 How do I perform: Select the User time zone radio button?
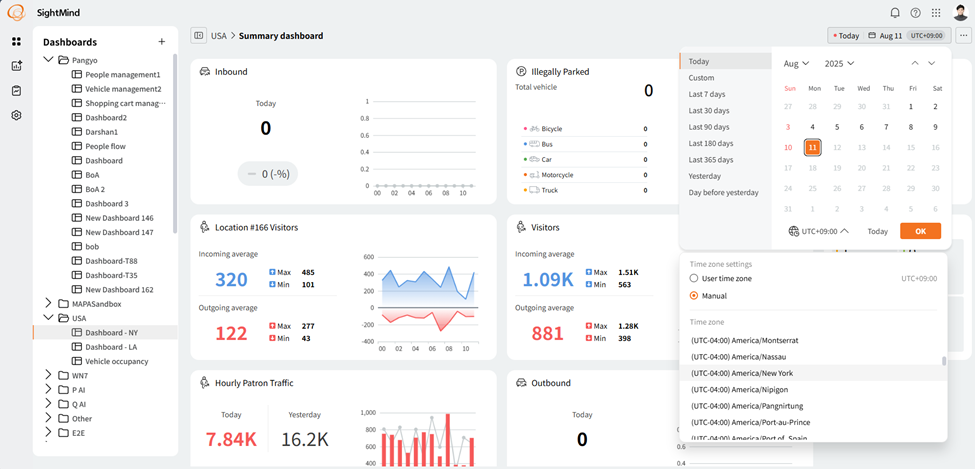(694, 278)
